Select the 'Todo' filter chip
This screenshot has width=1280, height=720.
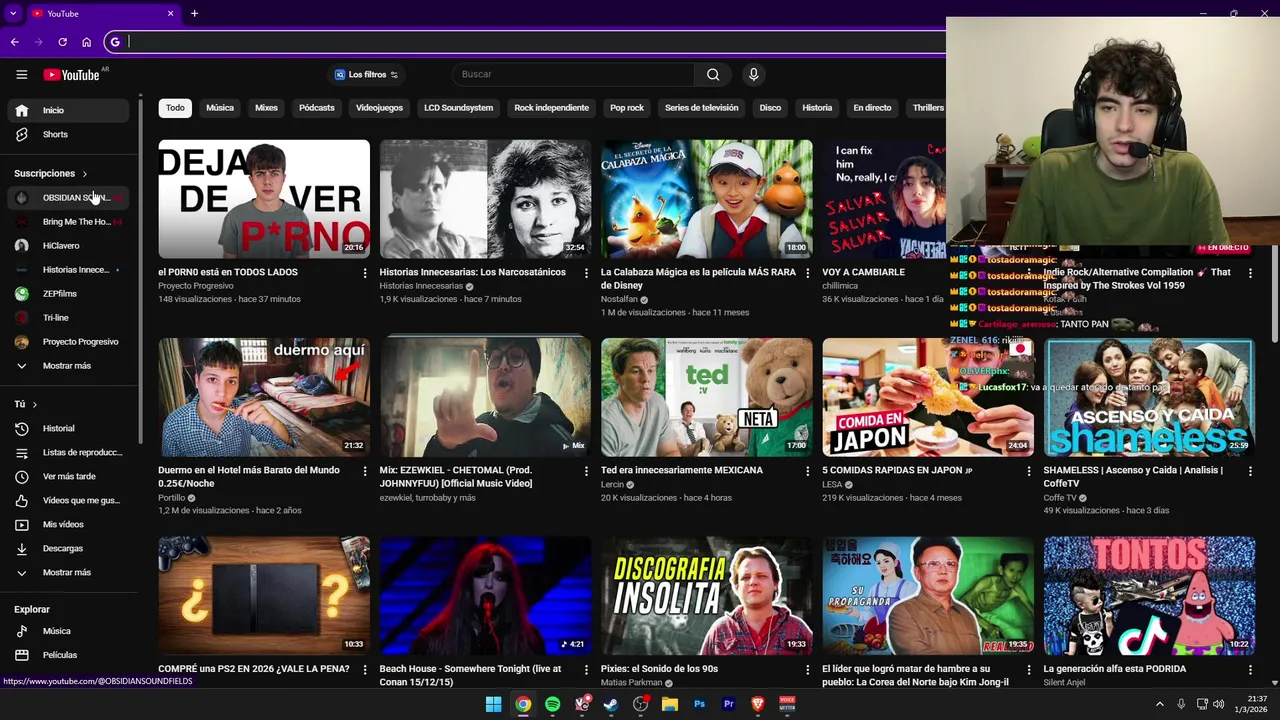tap(175, 108)
